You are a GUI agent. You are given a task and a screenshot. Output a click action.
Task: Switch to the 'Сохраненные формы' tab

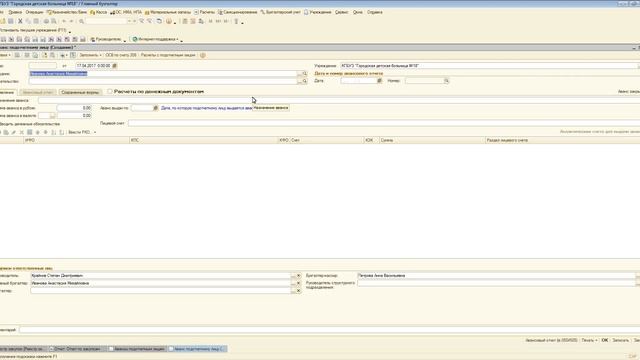pyautogui.click(x=80, y=92)
